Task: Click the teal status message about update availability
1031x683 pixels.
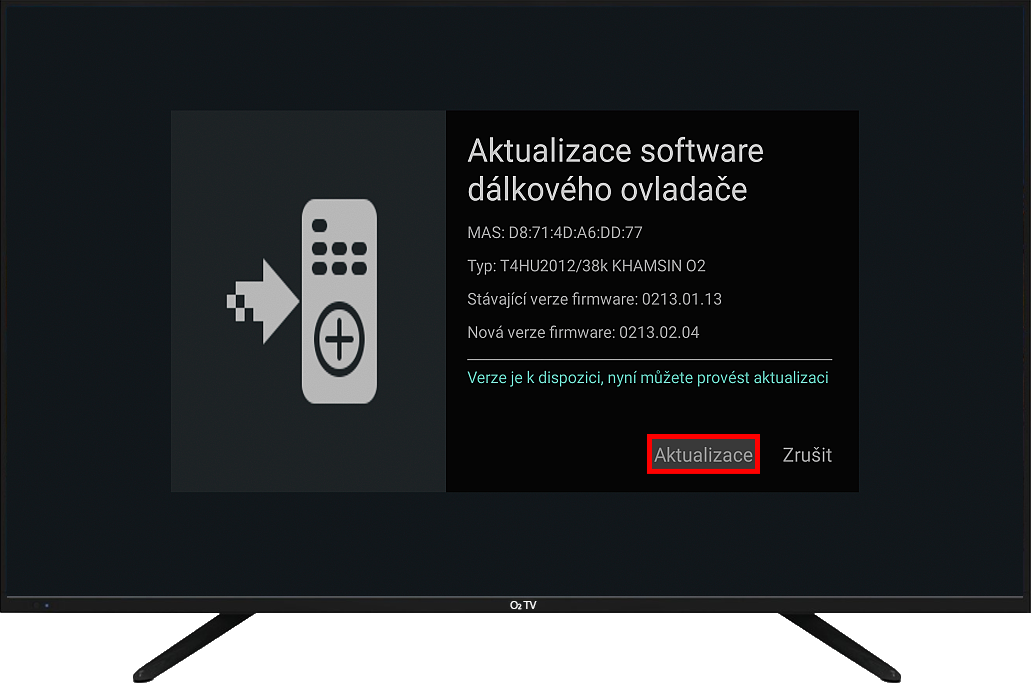Action: (648, 378)
